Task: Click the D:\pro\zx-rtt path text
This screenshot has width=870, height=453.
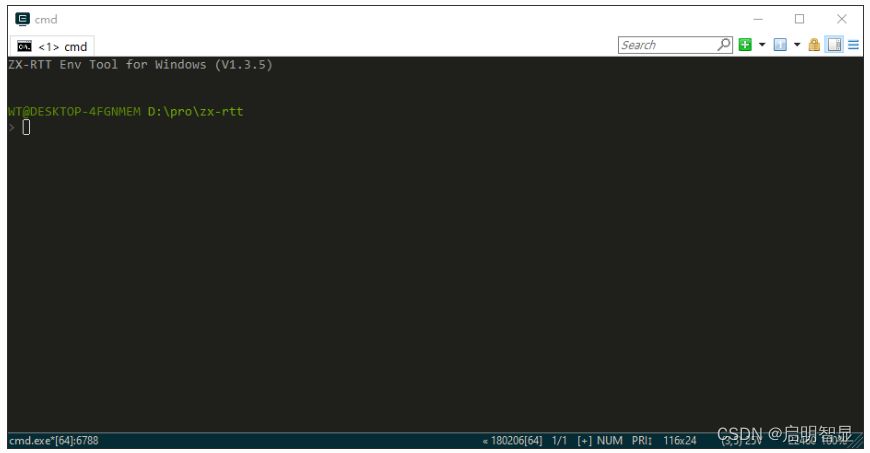Action: pos(195,112)
